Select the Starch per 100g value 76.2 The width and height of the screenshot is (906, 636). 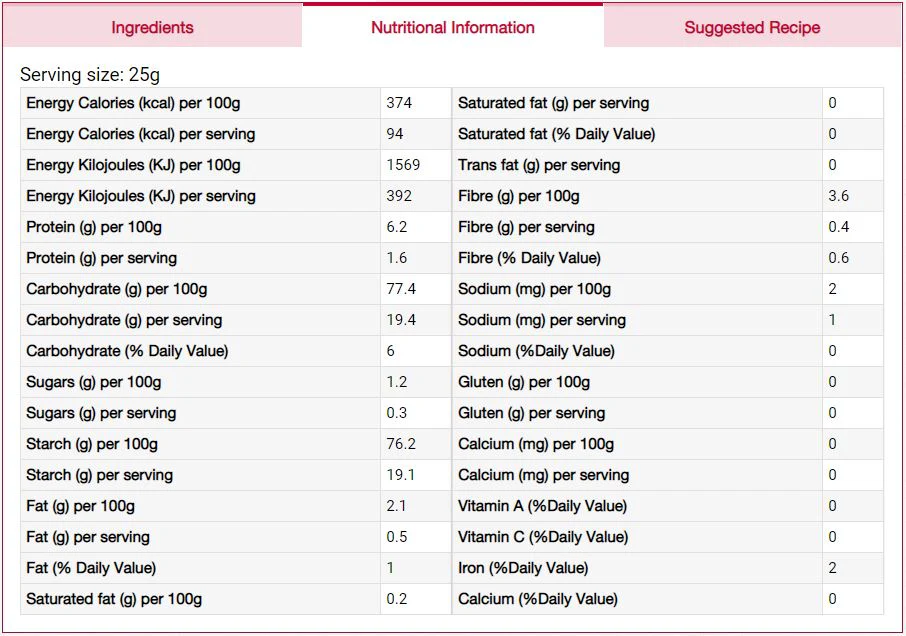[x=401, y=444]
